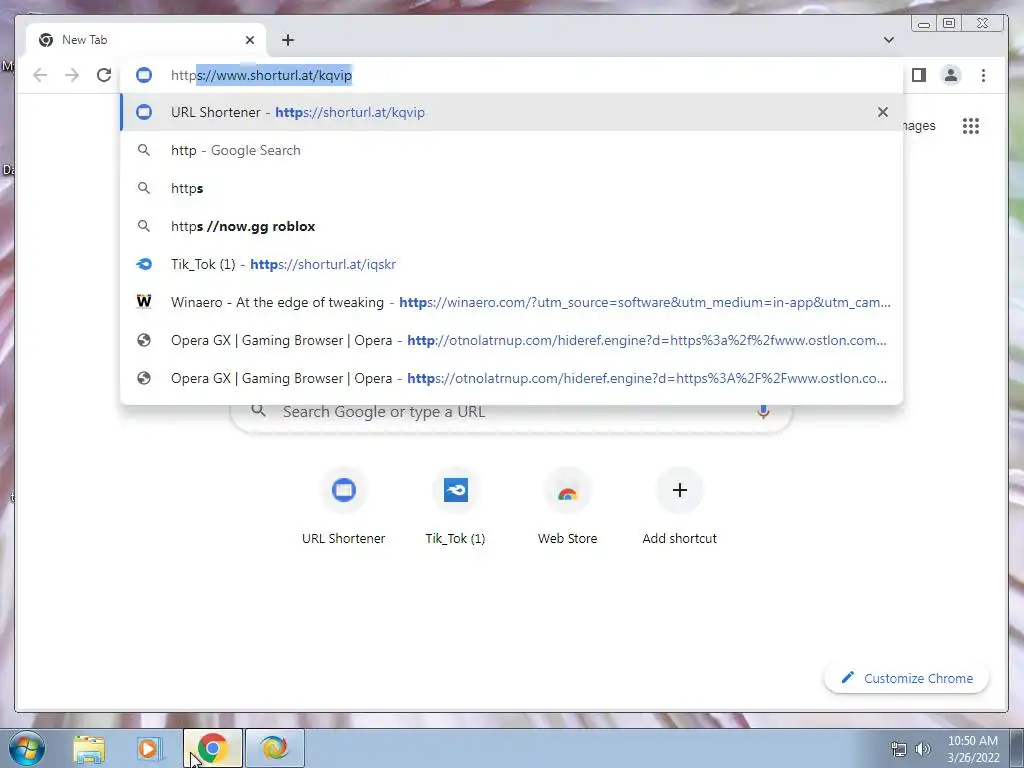Click the address bar URL text
This screenshot has width=1024, height=768.
(x=261, y=75)
